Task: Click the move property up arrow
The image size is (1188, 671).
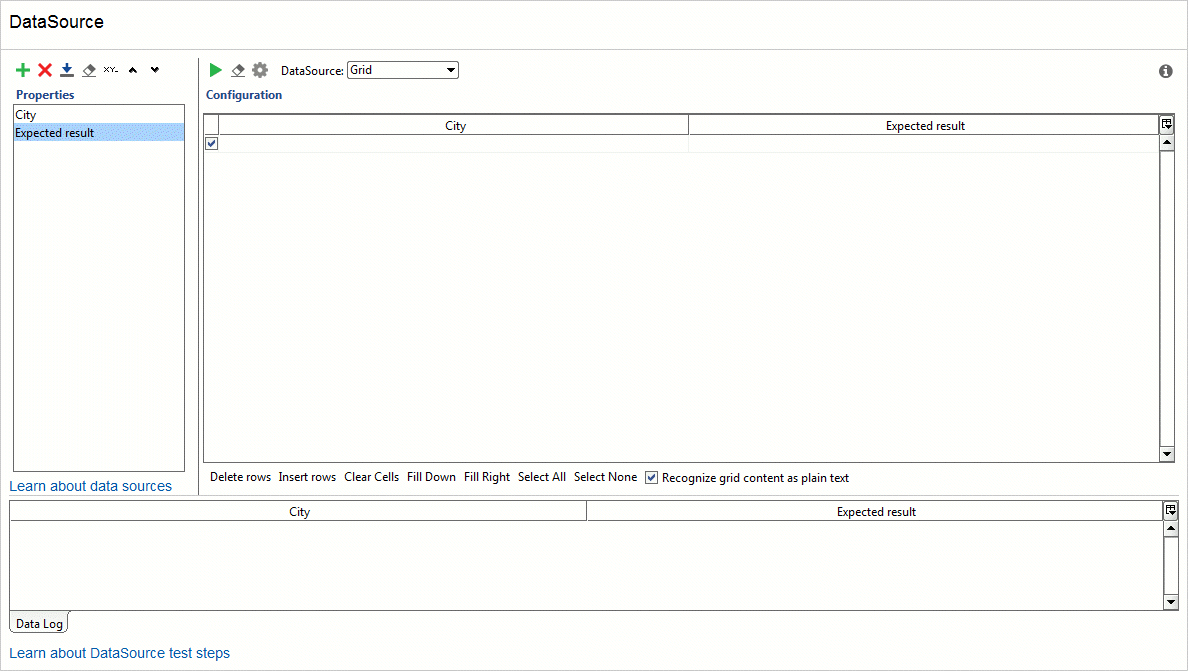Action: coord(132,70)
